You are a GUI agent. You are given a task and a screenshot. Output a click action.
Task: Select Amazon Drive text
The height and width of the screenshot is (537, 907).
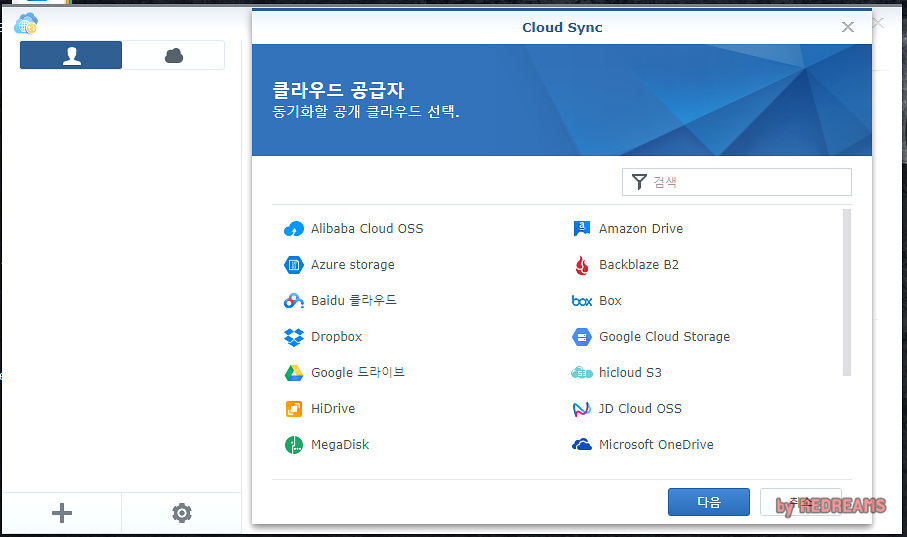pos(641,229)
